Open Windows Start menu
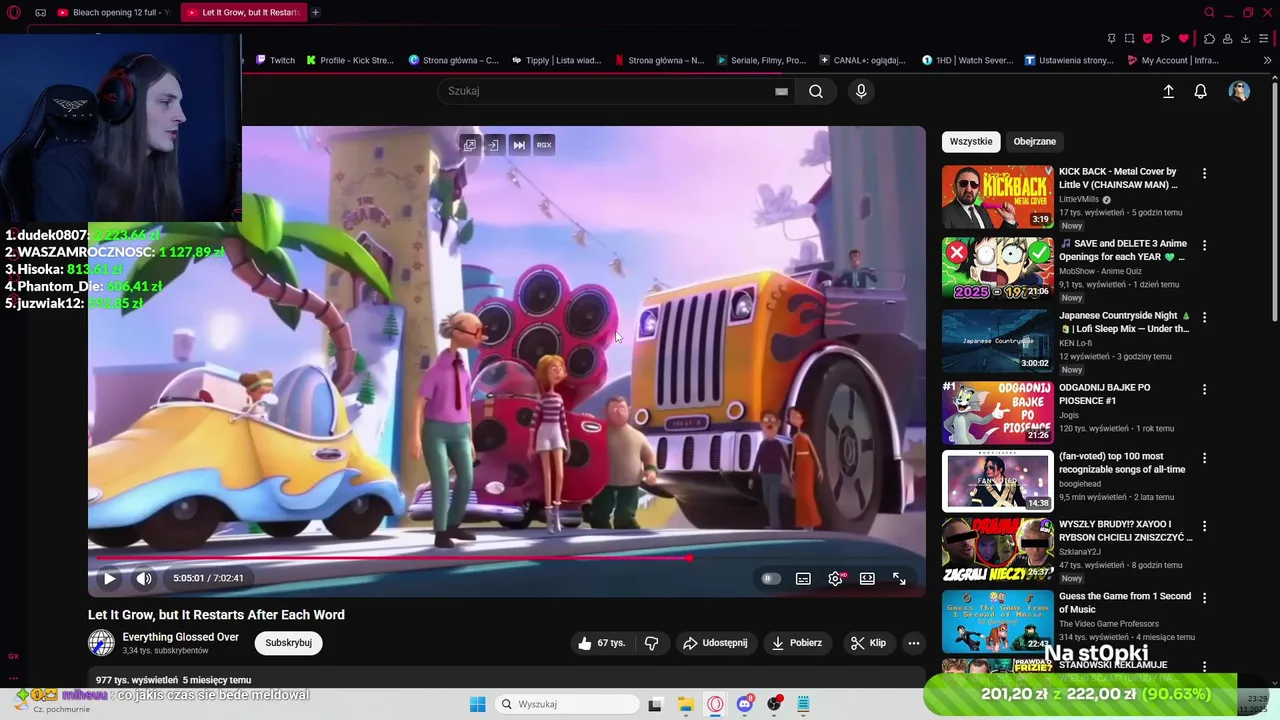This screenshot has height=720, width=1280. pos(478,704)
